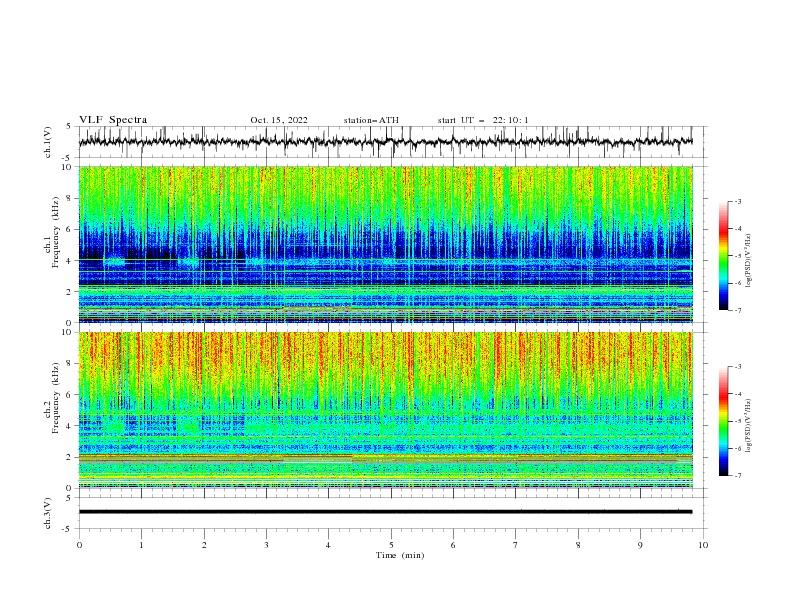Click the "2" tick on the time axis
Screen dimensions: 792x612
pyautogui.click(x=204, y=545)
